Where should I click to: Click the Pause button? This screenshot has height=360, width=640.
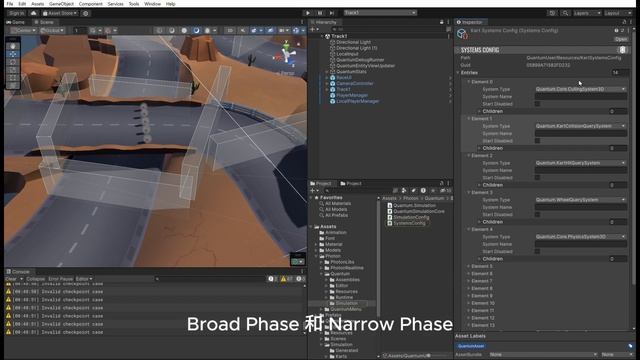tap(320, 13)
